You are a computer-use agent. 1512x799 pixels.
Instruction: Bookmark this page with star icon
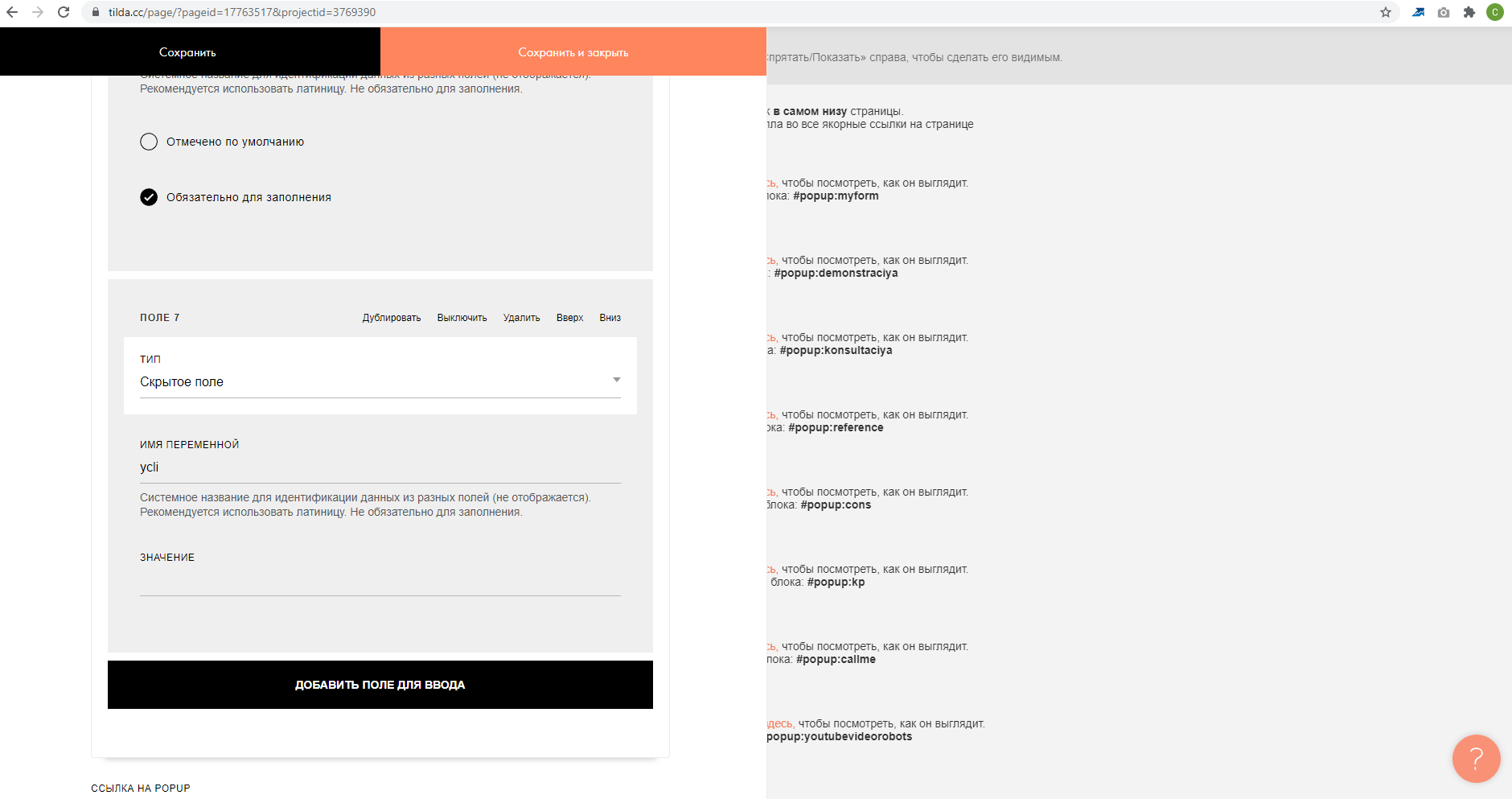click(x=1386, y=12)
